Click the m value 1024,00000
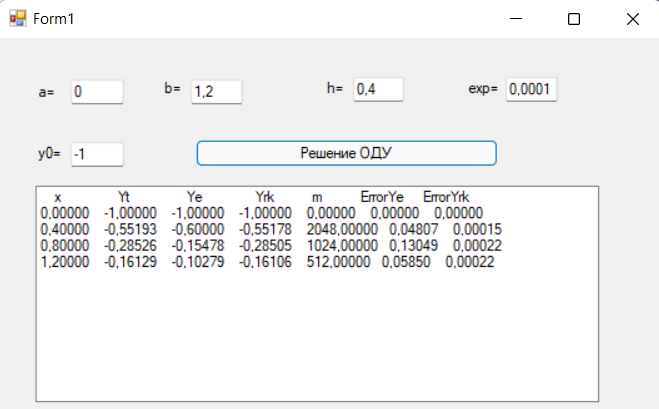This screenshot has height=409, width=659. pyautogui.click(x=342, y=245)
